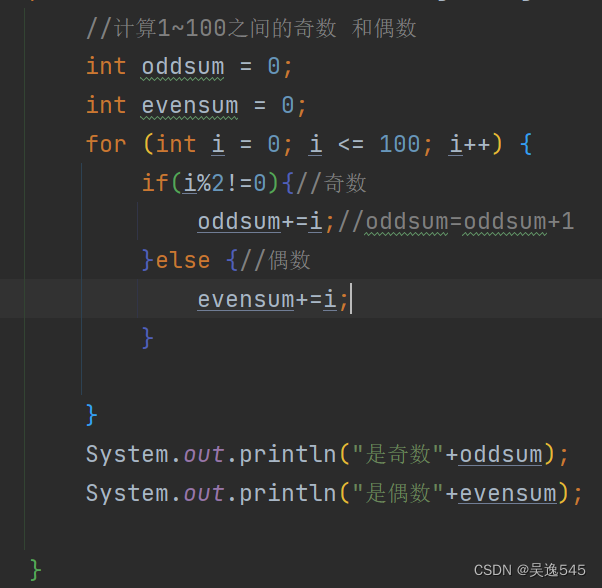The height and width of the screenshot is (588, 602).
Task: Click the string "是偶数" in println
Action: tap(398, 493)
